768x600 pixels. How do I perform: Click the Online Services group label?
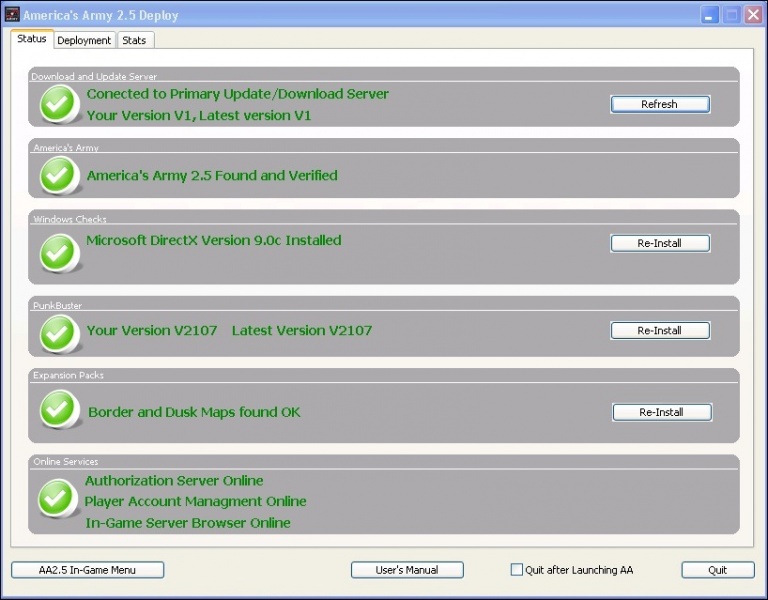click(66, 461)
